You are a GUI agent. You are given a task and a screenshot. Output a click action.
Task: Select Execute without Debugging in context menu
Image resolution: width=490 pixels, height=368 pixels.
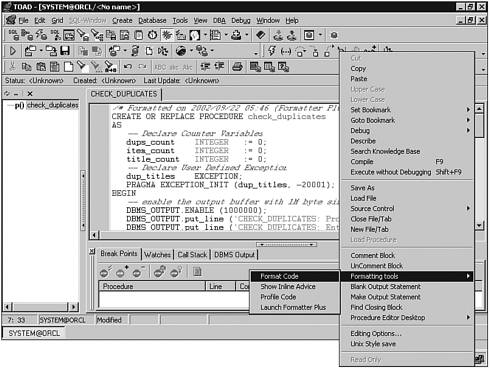[x=407, y=172]
